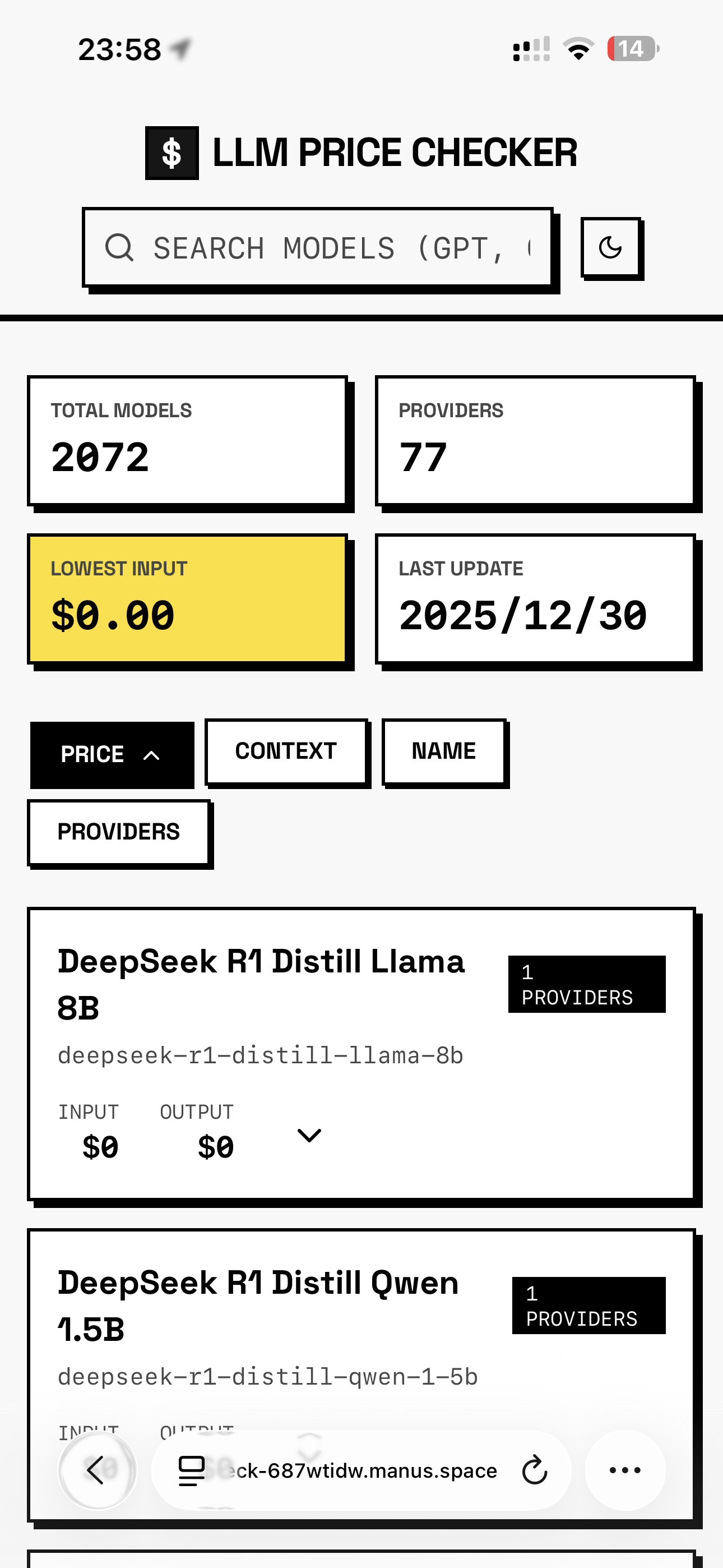Open the browser tabs icon

click(191, 1470)
